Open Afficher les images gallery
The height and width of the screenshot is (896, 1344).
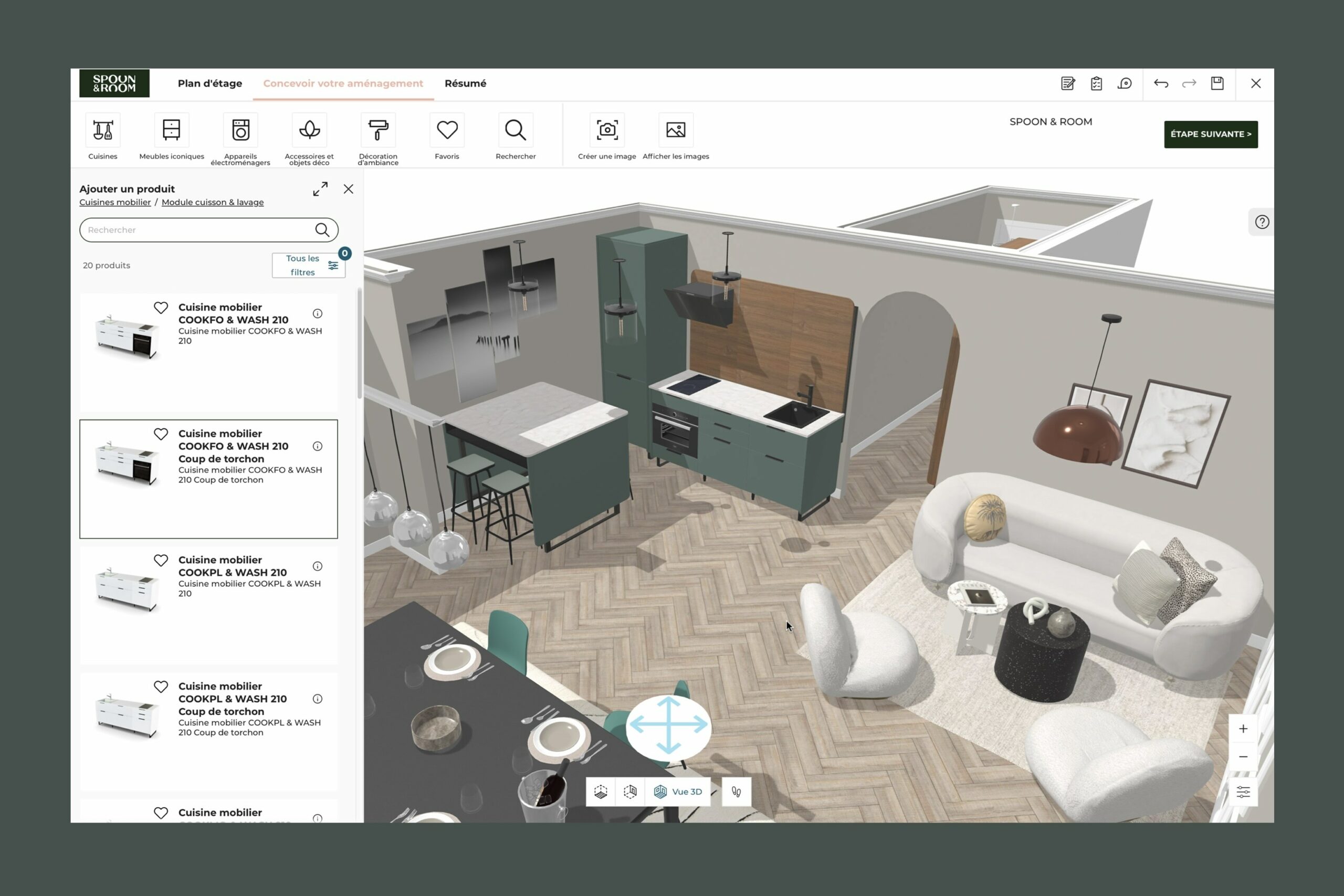pyautogui.click(x=676, y=130)
